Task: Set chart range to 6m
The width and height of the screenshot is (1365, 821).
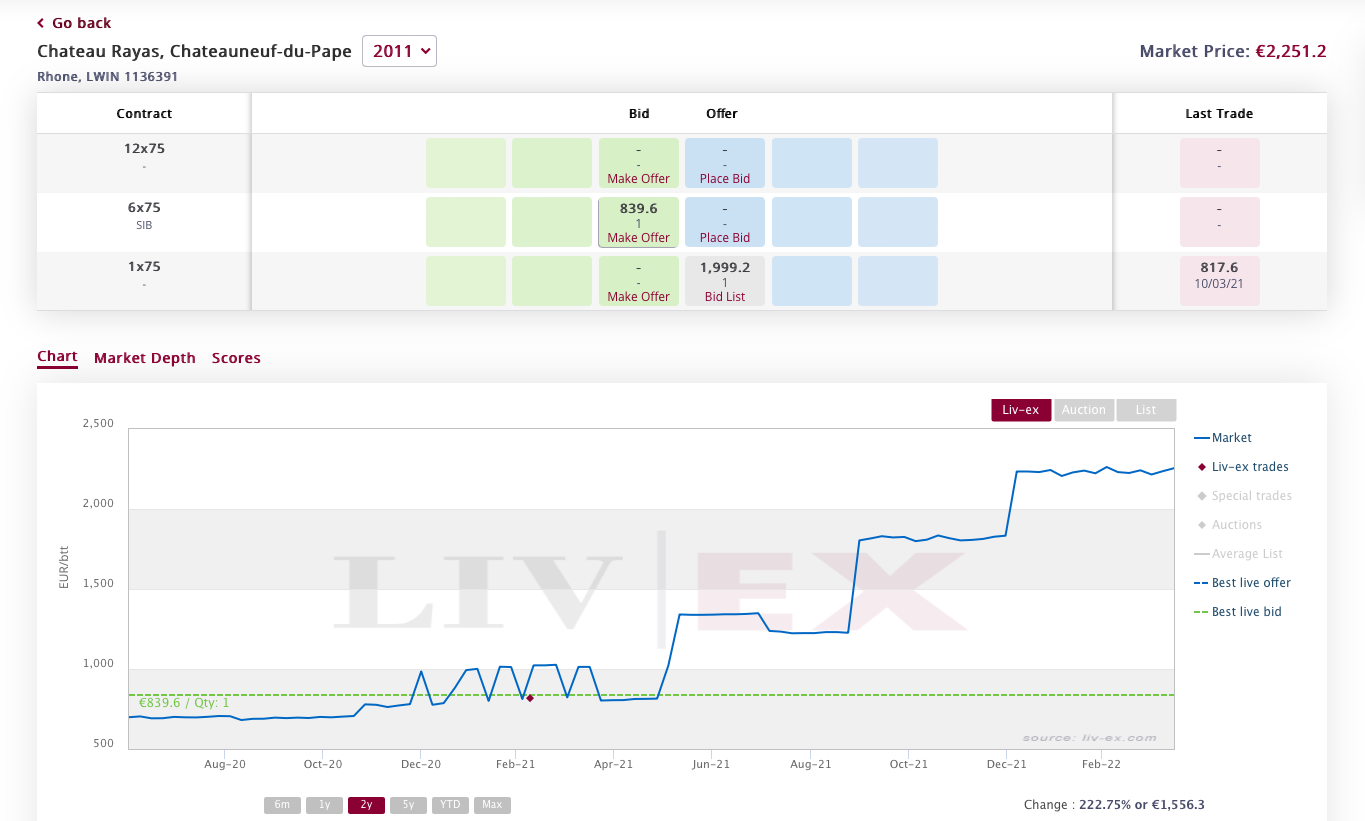Action: [283, 805]
